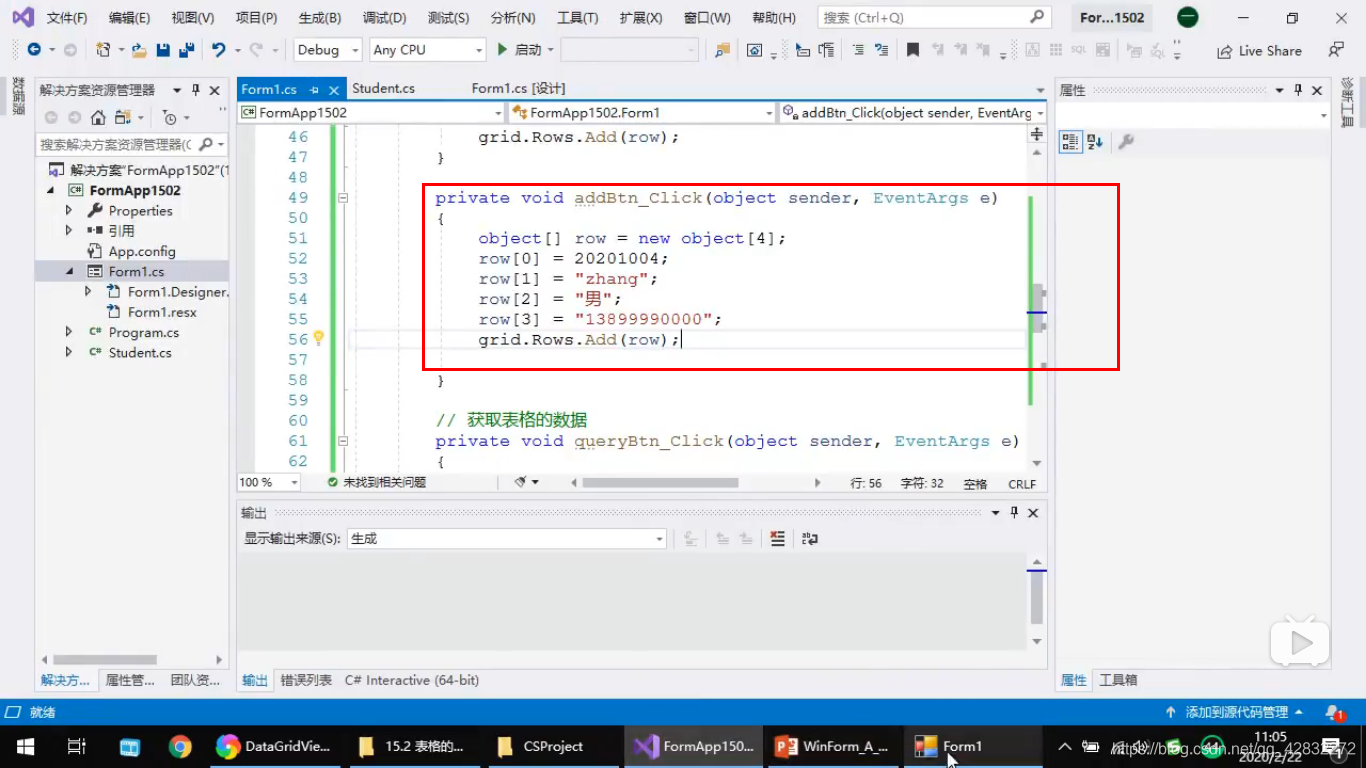The width and height of the screenshot is (1366, 768).
Task: Expand the Program.cs tree node
Action: (69, 332)
